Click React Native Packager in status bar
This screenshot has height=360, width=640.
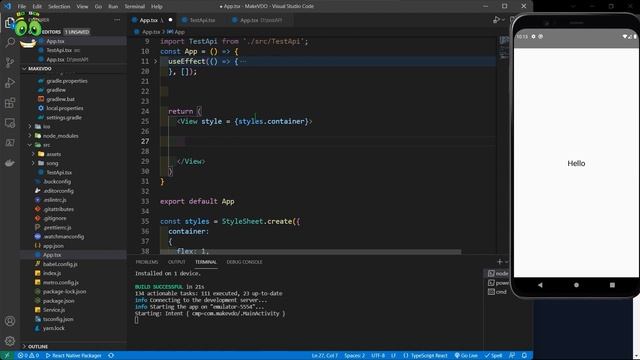click(73, 356)
